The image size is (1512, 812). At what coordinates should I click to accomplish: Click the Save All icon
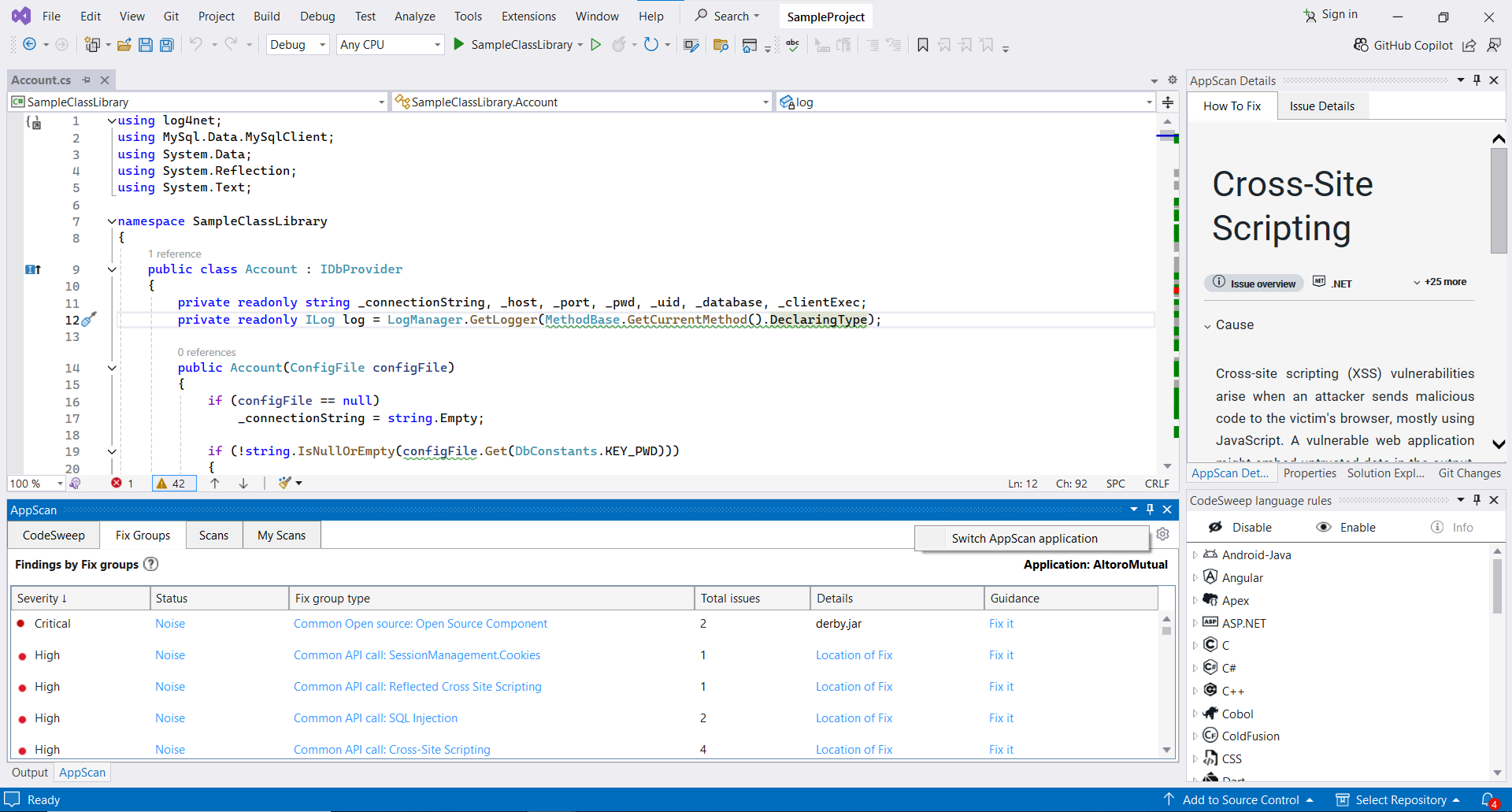[x=166, y=45]
